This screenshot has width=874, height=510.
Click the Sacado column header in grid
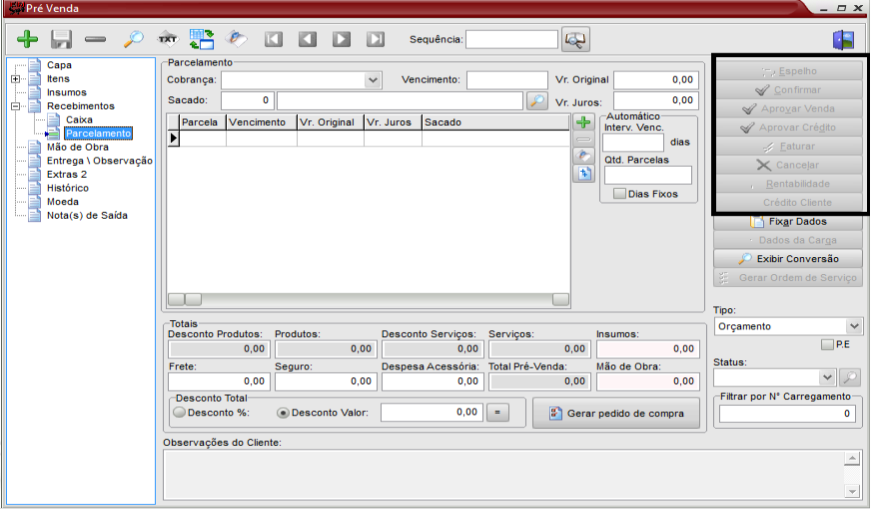(x=496, y=122)
